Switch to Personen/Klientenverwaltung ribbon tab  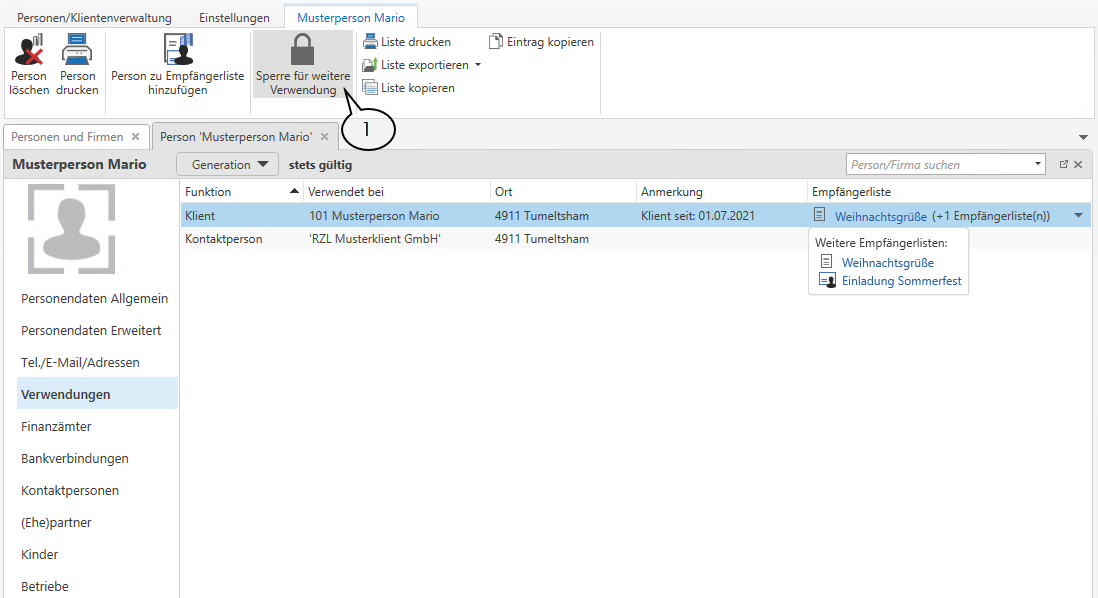tap(94, 18)
